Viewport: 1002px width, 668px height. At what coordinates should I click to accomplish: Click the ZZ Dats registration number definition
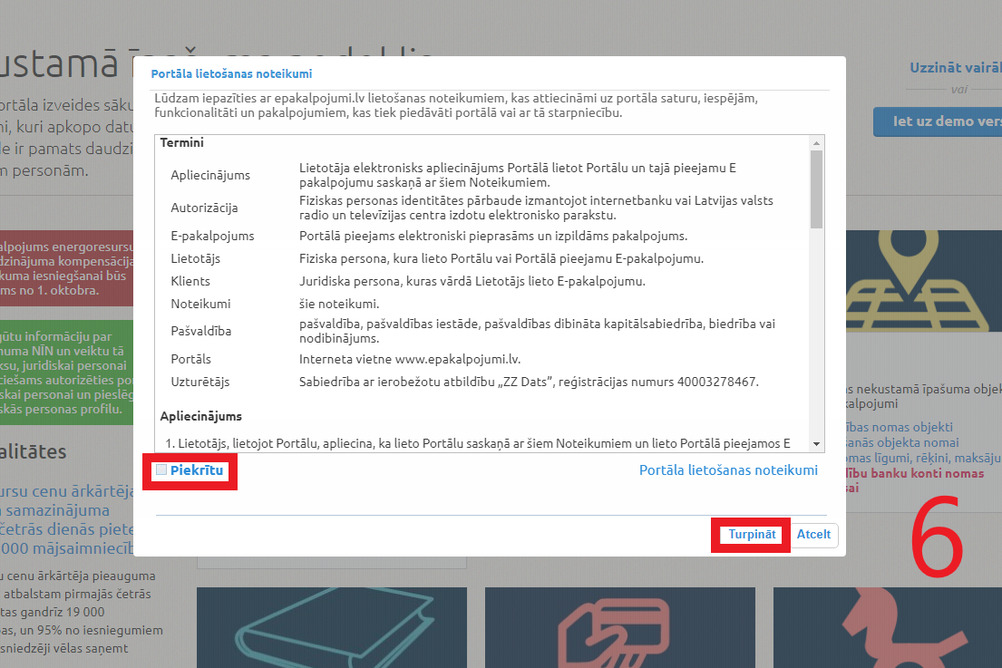tap(529, 382)
